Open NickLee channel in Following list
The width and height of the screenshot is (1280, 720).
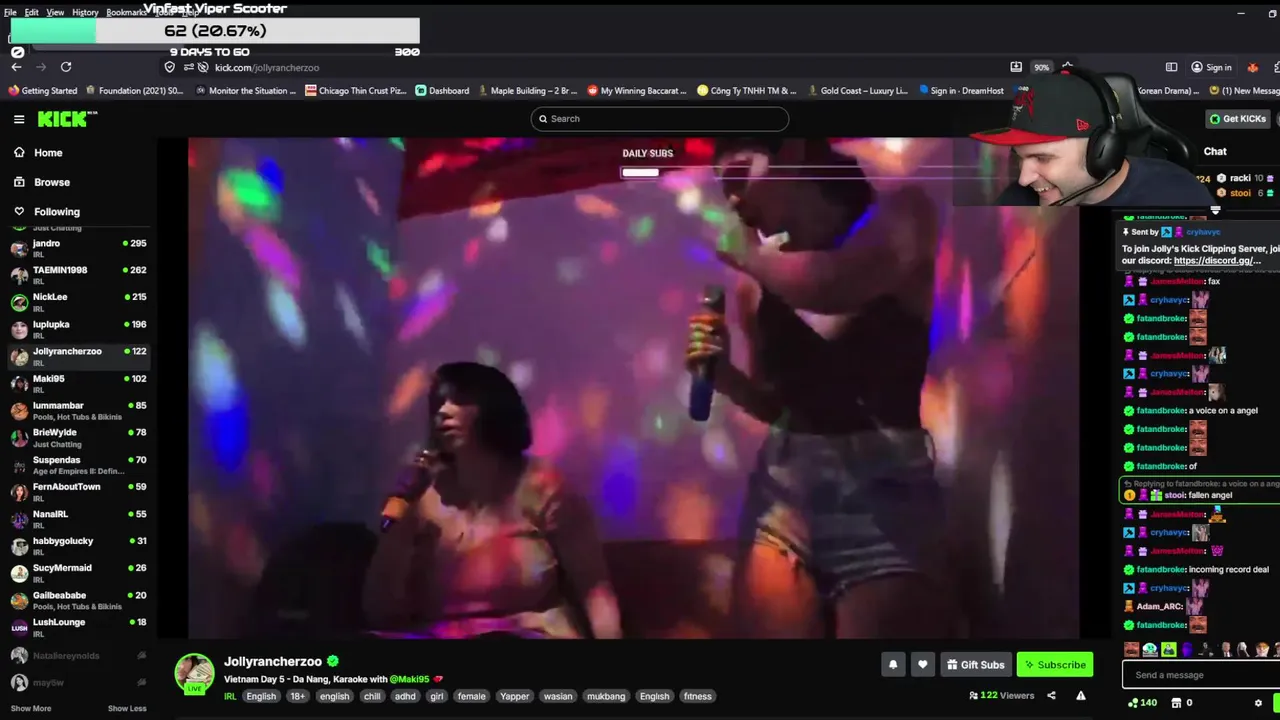78,301
